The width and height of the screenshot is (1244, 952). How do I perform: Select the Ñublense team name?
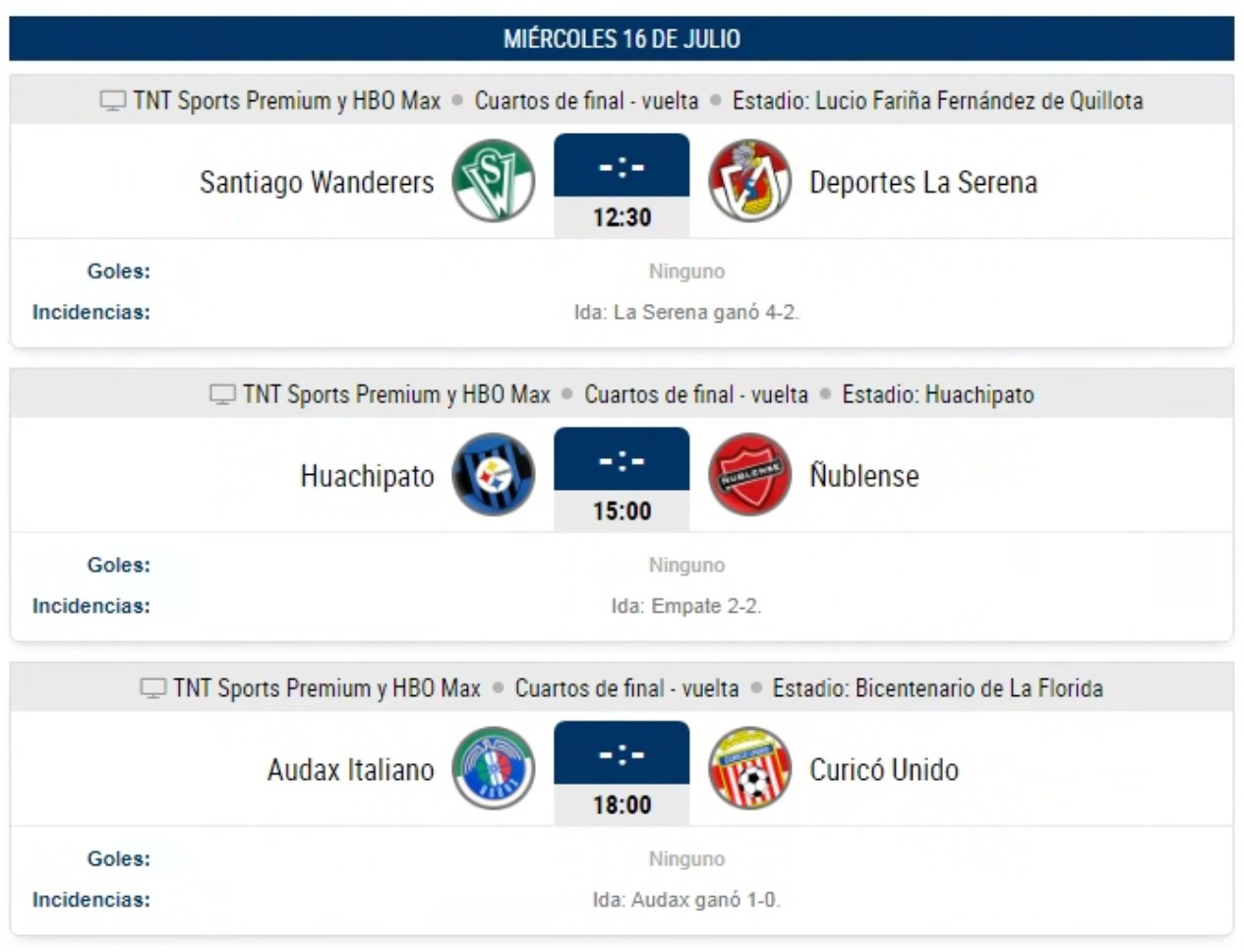tap(864, 475)
